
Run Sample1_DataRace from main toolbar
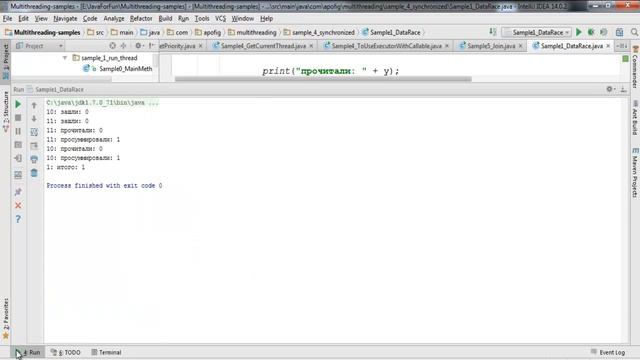tap(578, 32)
